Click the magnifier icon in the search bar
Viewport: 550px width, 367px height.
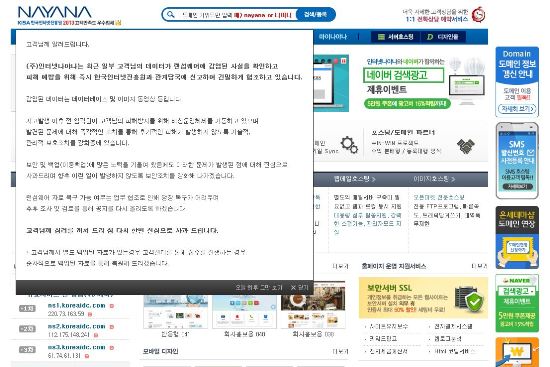coord(170,14)
